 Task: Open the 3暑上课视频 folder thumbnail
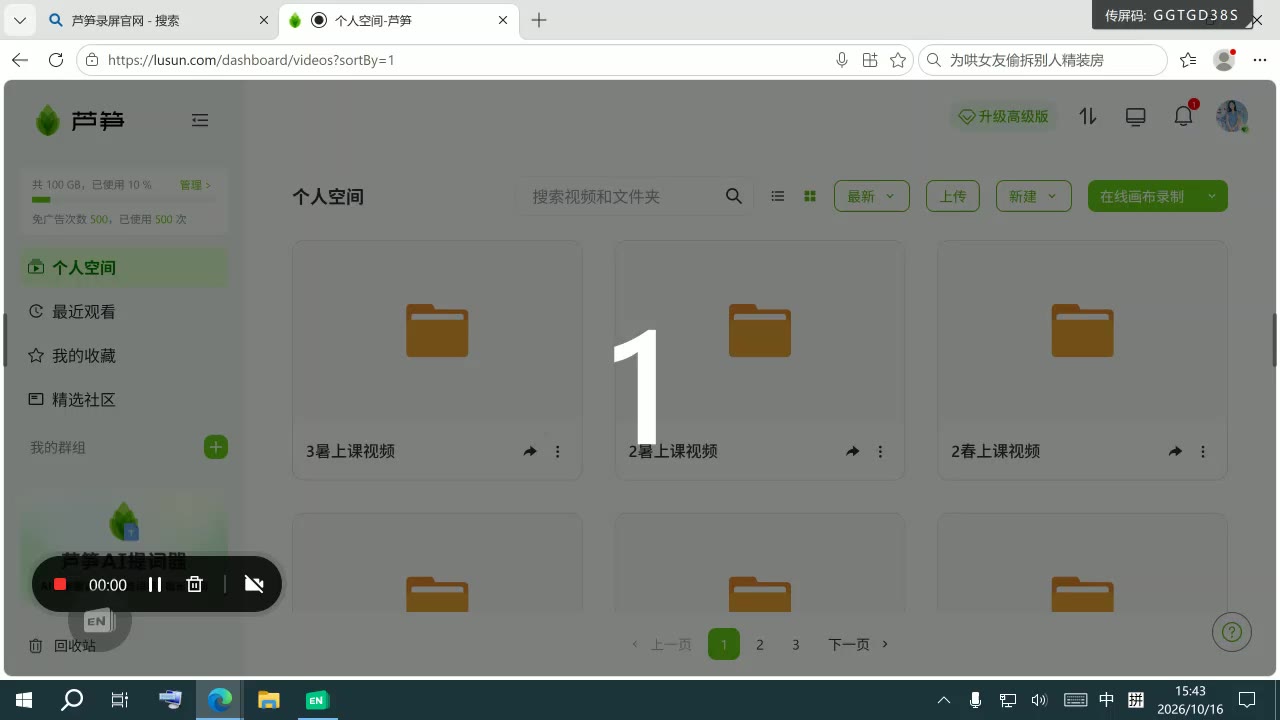point(437,330)
